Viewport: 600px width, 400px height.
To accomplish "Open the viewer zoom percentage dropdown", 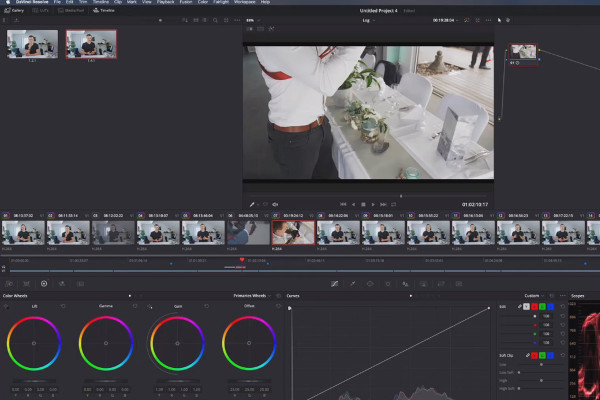I will (x=253, y=20).
